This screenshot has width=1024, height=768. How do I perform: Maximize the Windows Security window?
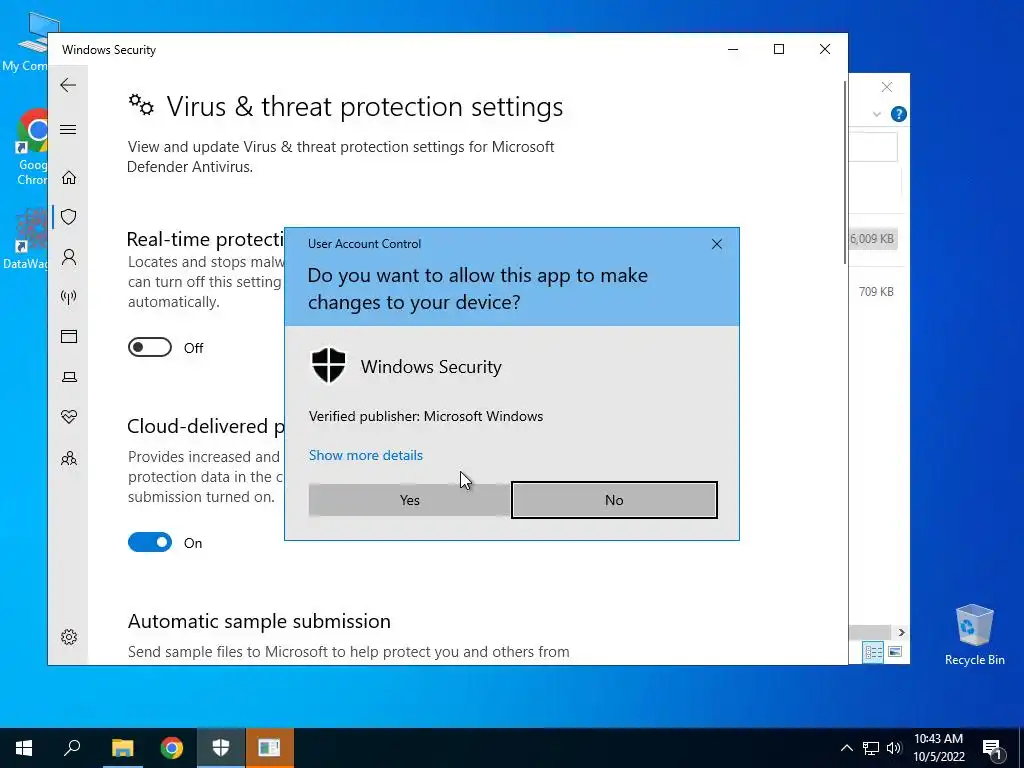click(778, 50)
